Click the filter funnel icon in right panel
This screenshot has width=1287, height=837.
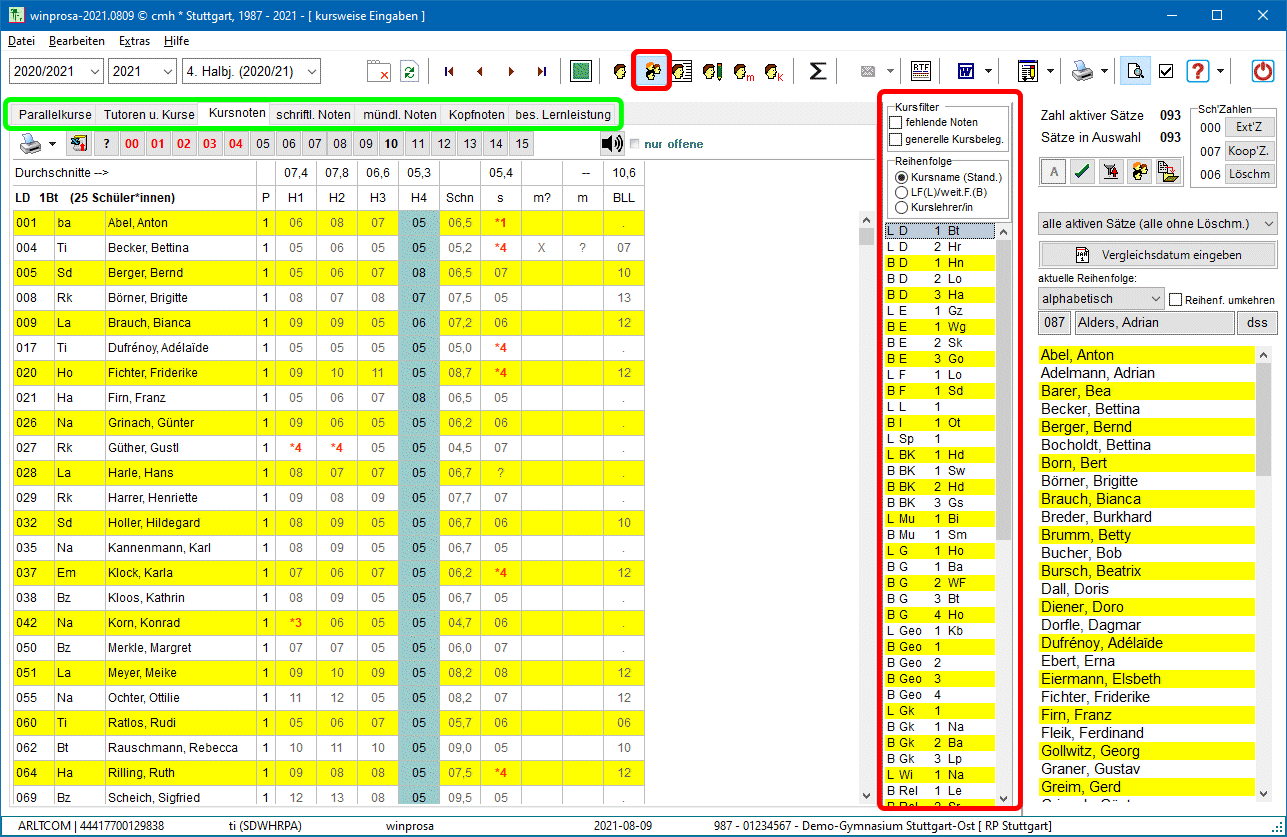pos(1109,172)
